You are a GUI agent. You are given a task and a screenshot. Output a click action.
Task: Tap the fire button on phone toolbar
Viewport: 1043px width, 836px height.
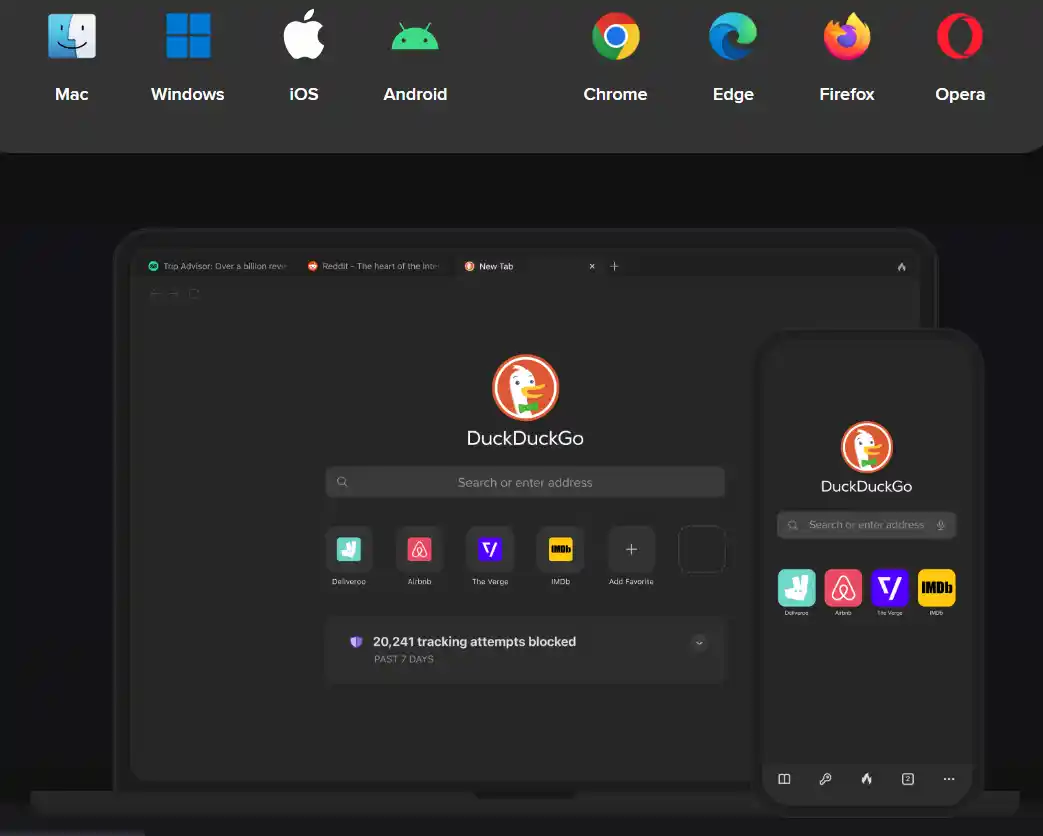pyautogui.click(x=867, y=778)
